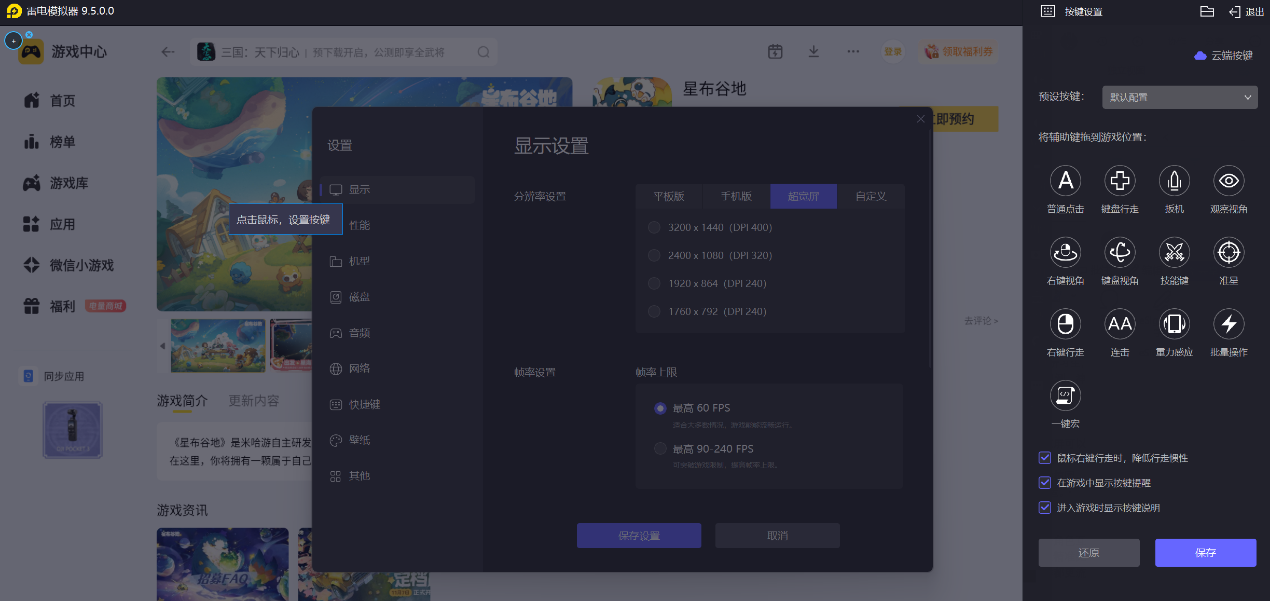Select the 批量操作 lightning bolt icon
This screenshot has height=601, width=1270.
click(1228, 324)
